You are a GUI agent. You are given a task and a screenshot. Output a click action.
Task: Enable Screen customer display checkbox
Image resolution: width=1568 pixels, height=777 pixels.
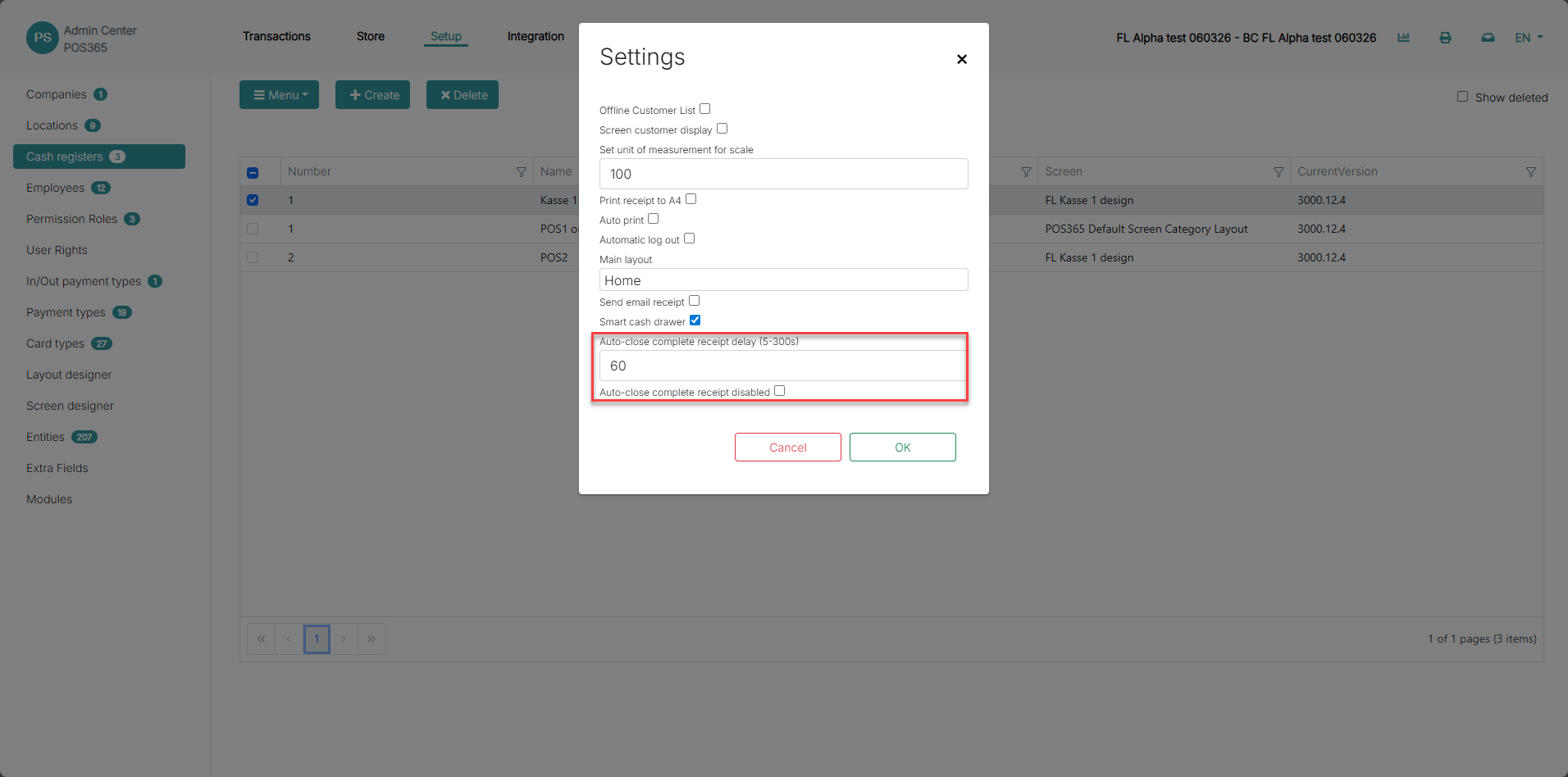pyautogui.click(x=722, y=129)
